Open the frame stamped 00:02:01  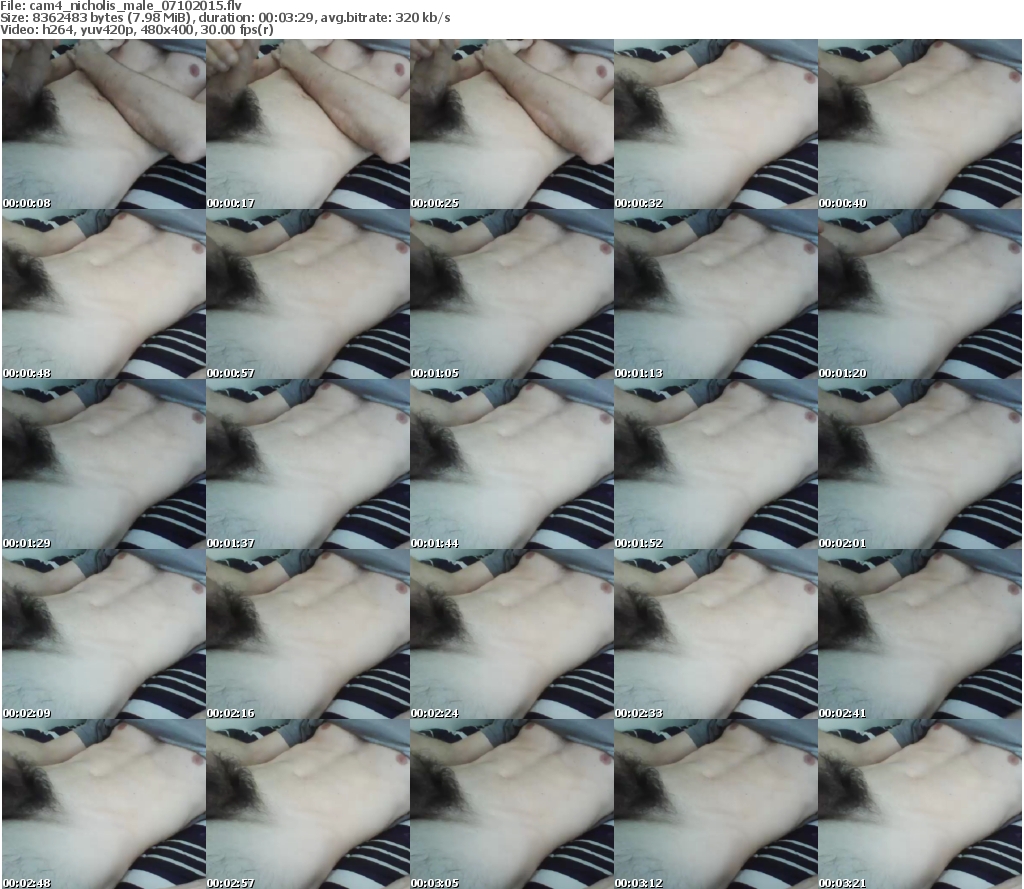(x=920, y=464)
